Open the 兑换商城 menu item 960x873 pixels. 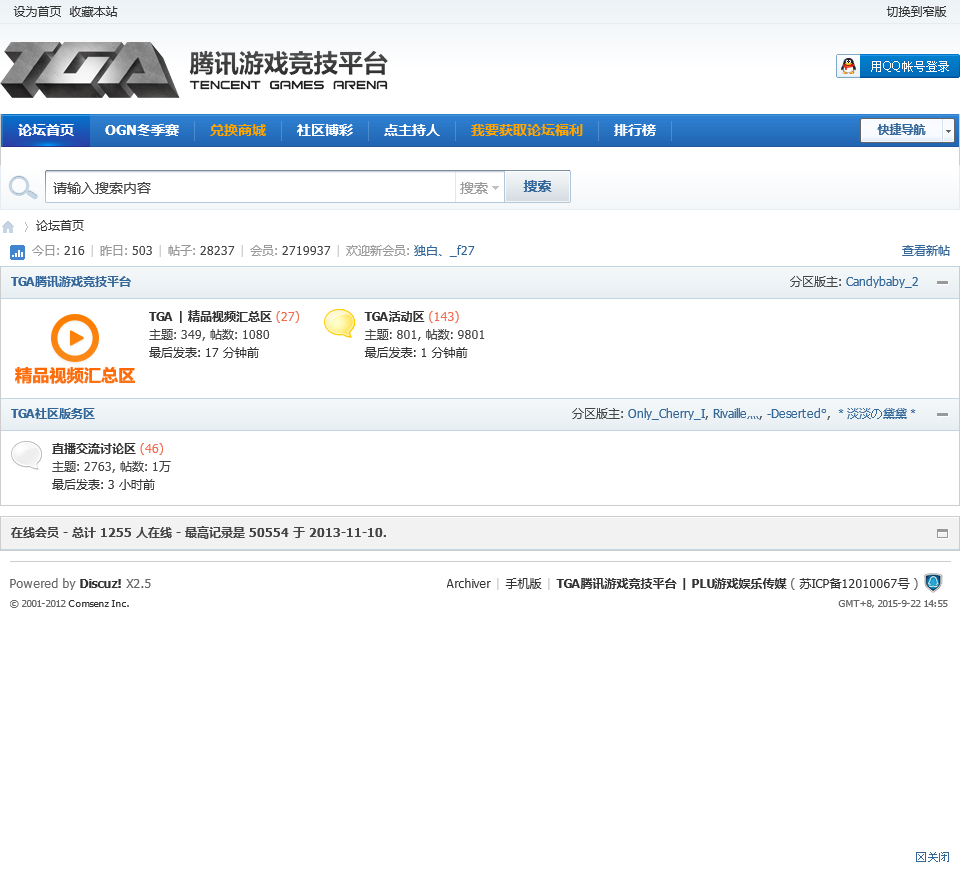238,130
